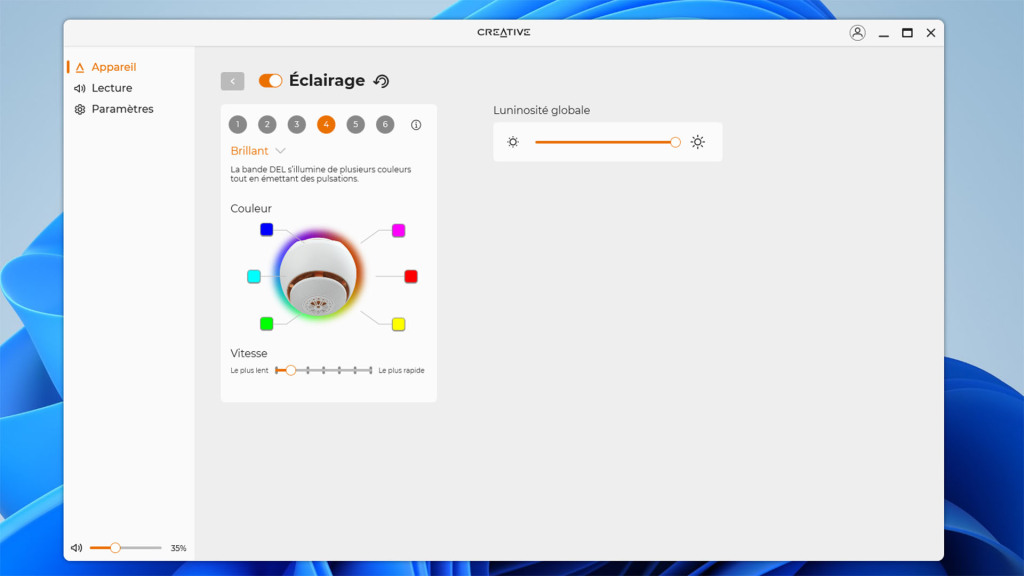Screen dimensions: 1024x576
Task: Maximize the Creative app window
Action: 907,33
